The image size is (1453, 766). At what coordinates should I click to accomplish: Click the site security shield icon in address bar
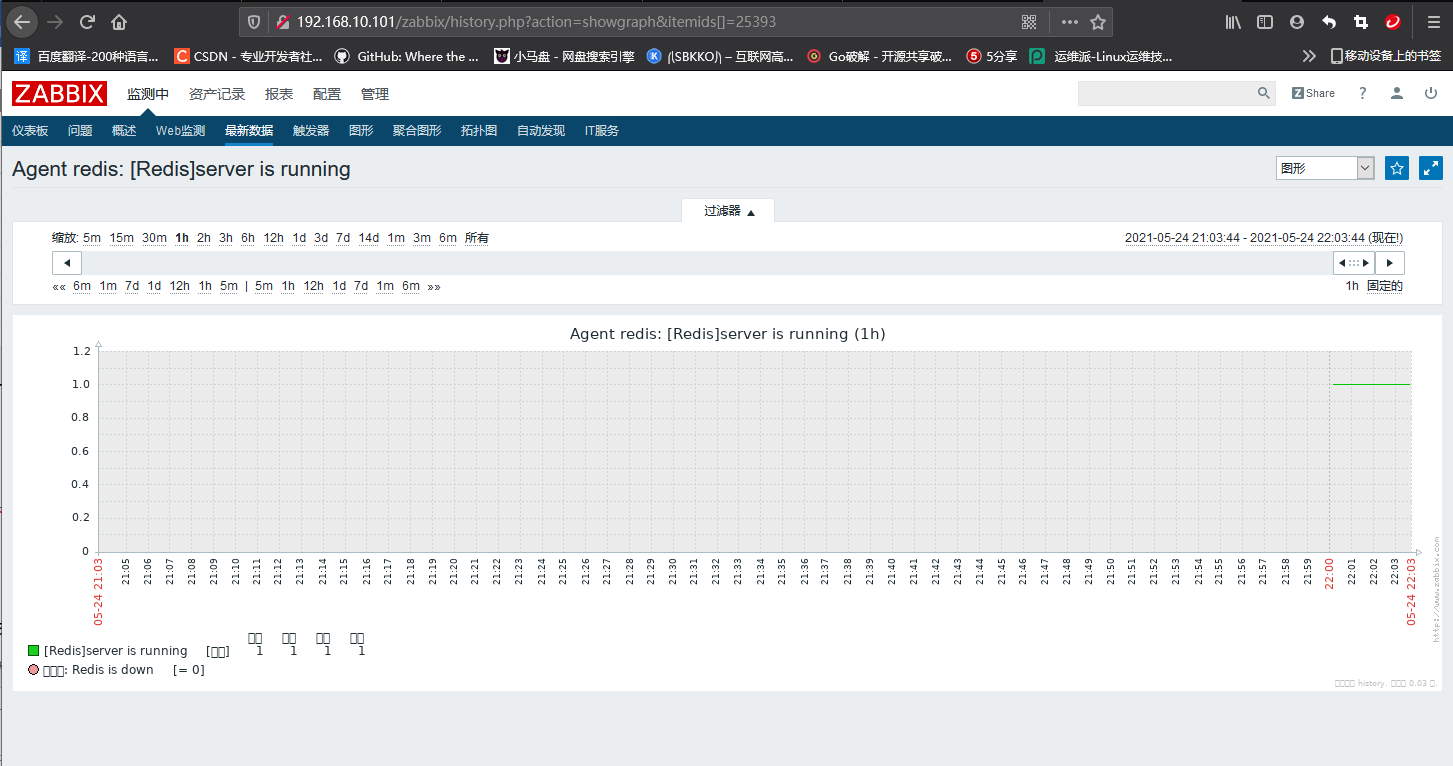254,21
